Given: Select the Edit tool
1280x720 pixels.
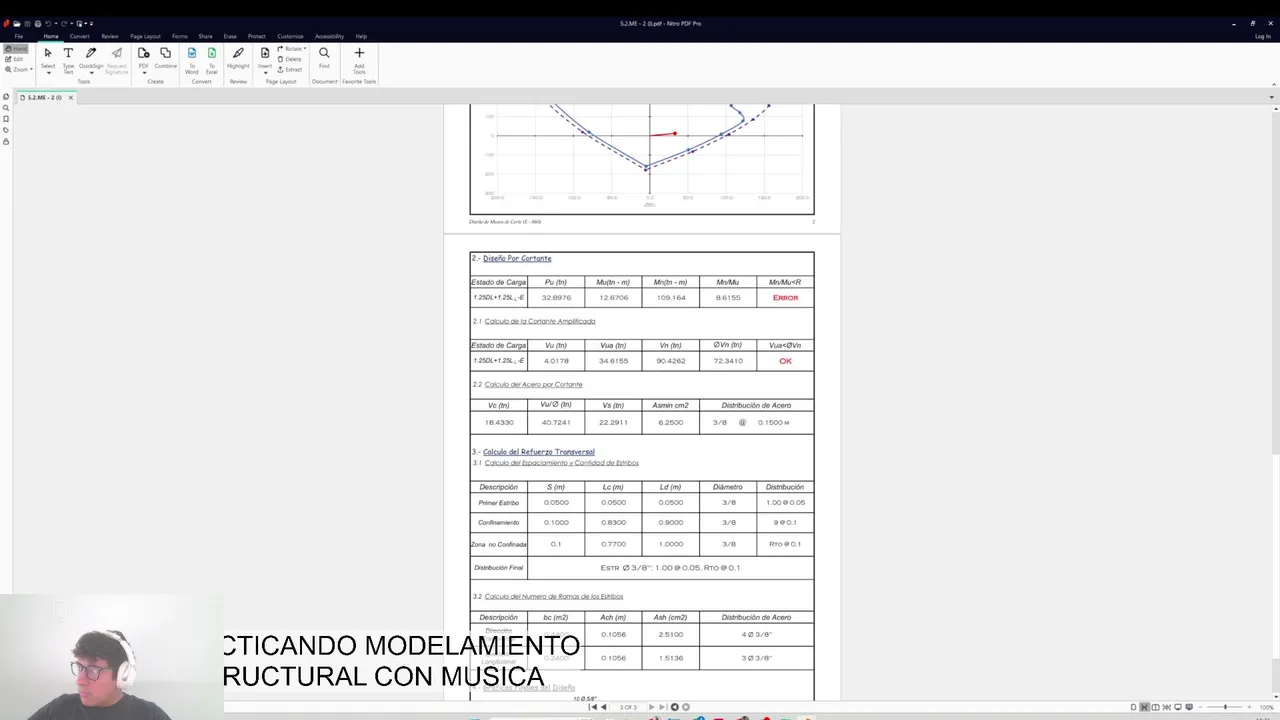Looking at the screenshot, I should pyautogui.click(x=15, y=59).
